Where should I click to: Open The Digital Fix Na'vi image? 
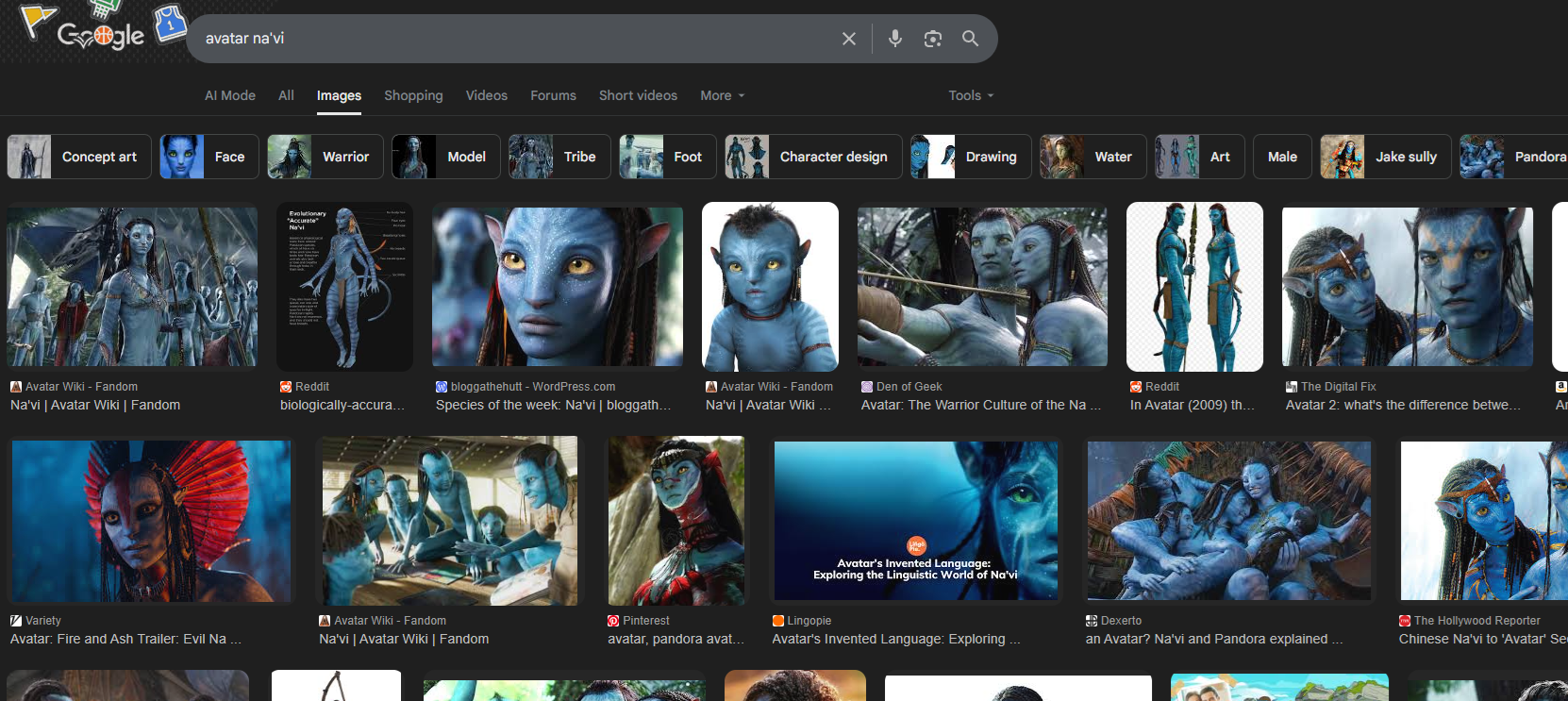point(1408,287)
